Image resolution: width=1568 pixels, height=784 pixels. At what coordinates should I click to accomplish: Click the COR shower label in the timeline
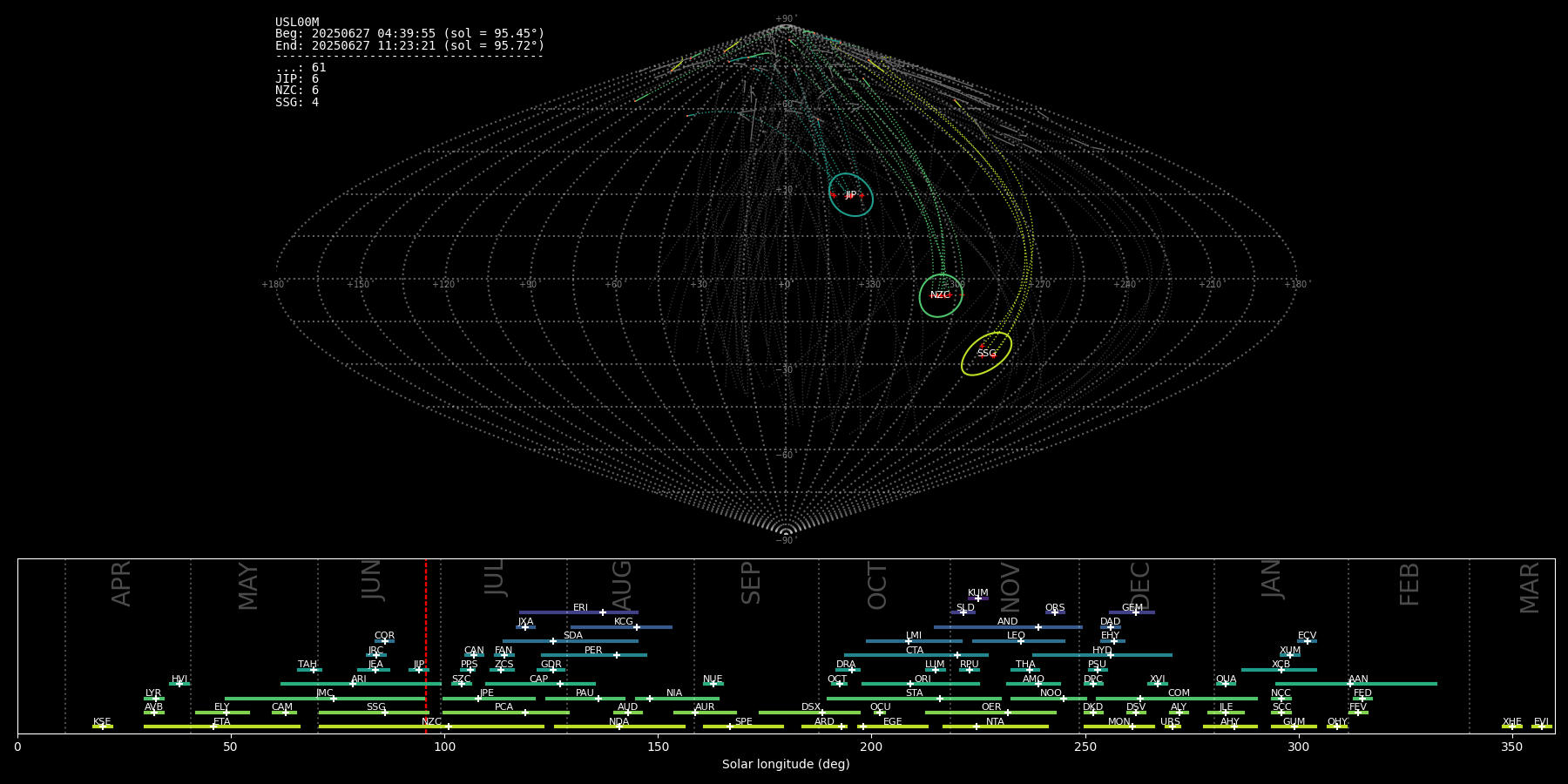[x=384, y=636]
